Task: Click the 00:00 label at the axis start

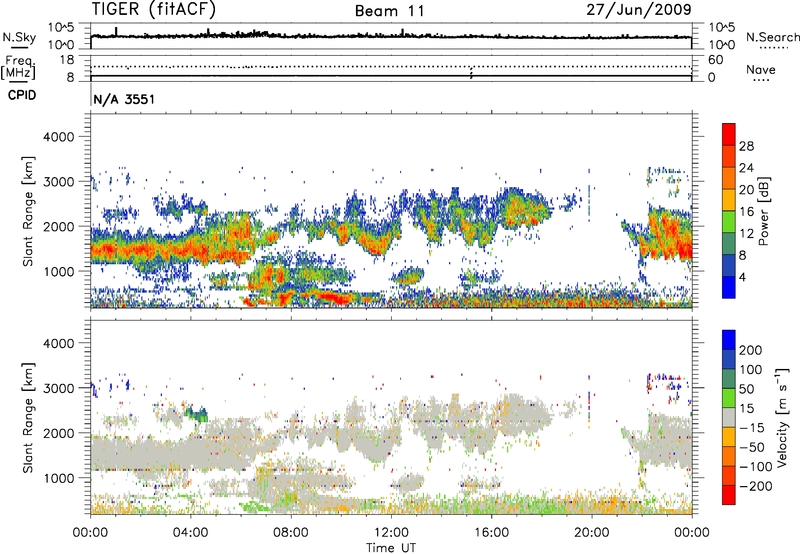Action: point(90,533)
